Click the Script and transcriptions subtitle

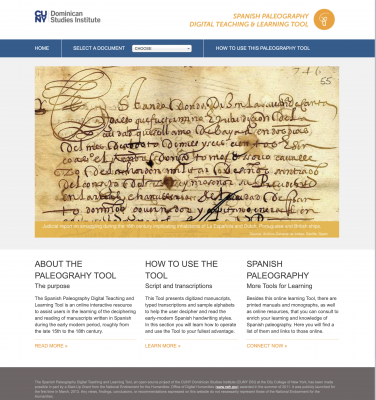[x=179, y=286]
